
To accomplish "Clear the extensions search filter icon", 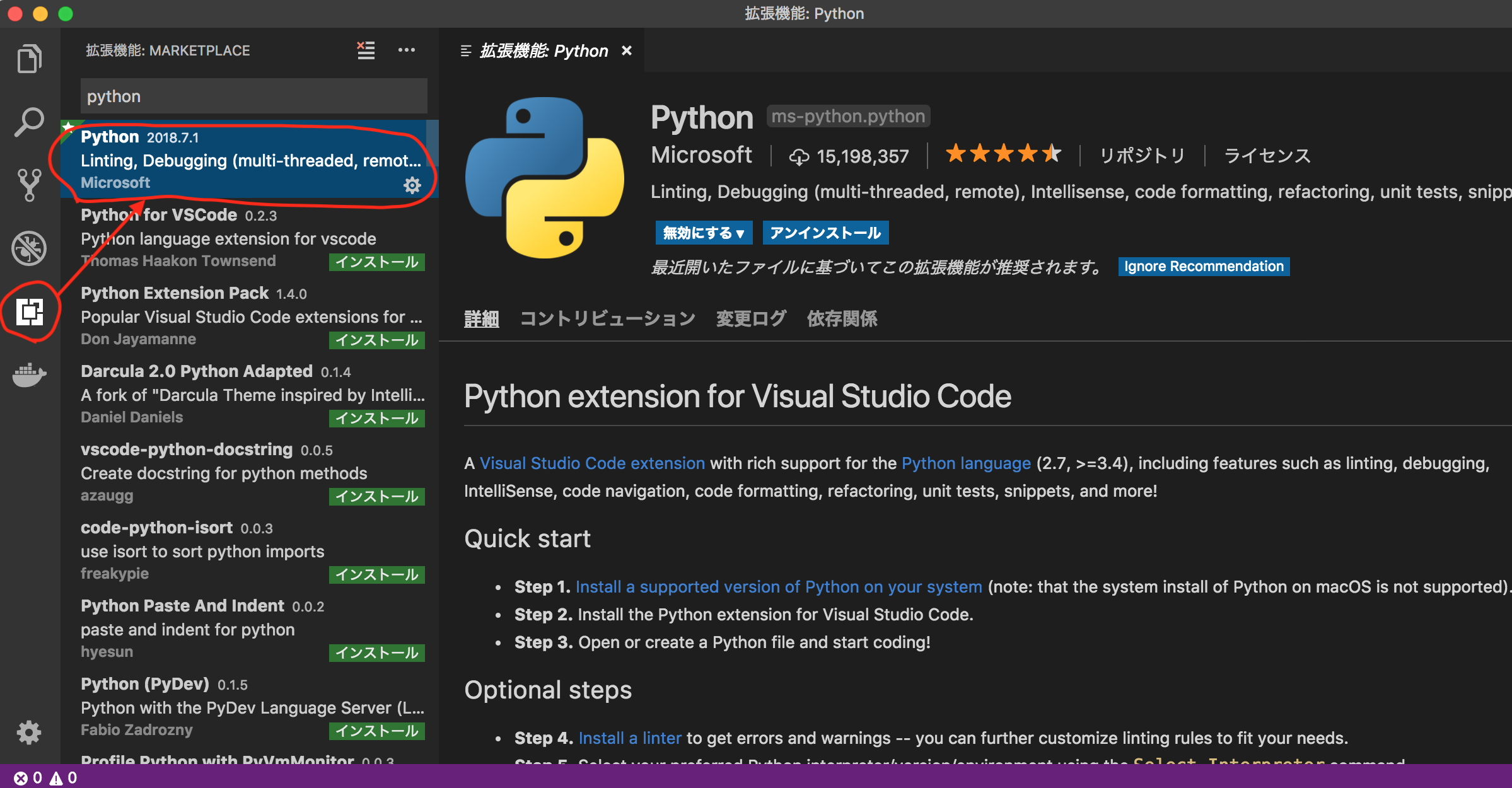I will coord(365,50).
